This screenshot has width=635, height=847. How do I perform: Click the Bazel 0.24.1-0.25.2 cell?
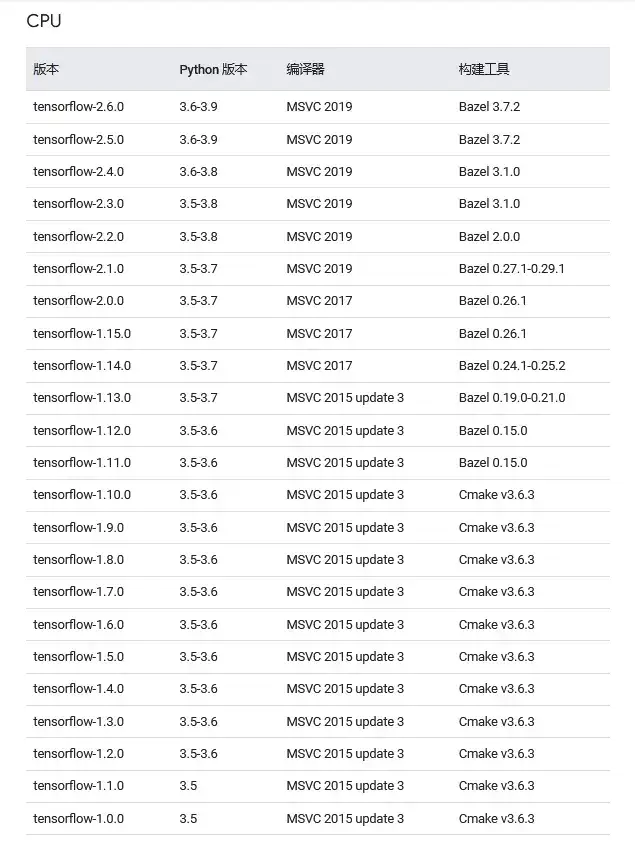(x=511, y=366)
